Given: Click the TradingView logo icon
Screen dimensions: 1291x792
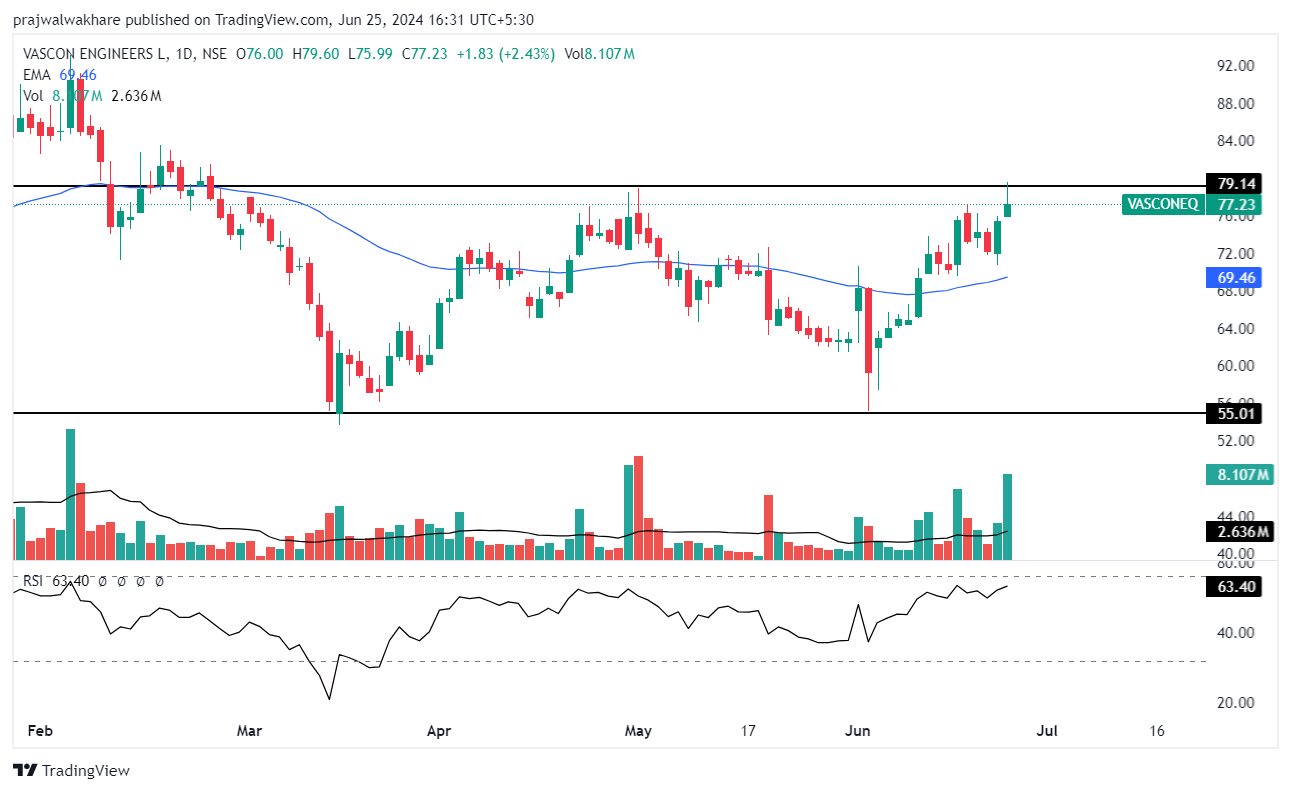Looking at the screenshot, I should [25, 771].
